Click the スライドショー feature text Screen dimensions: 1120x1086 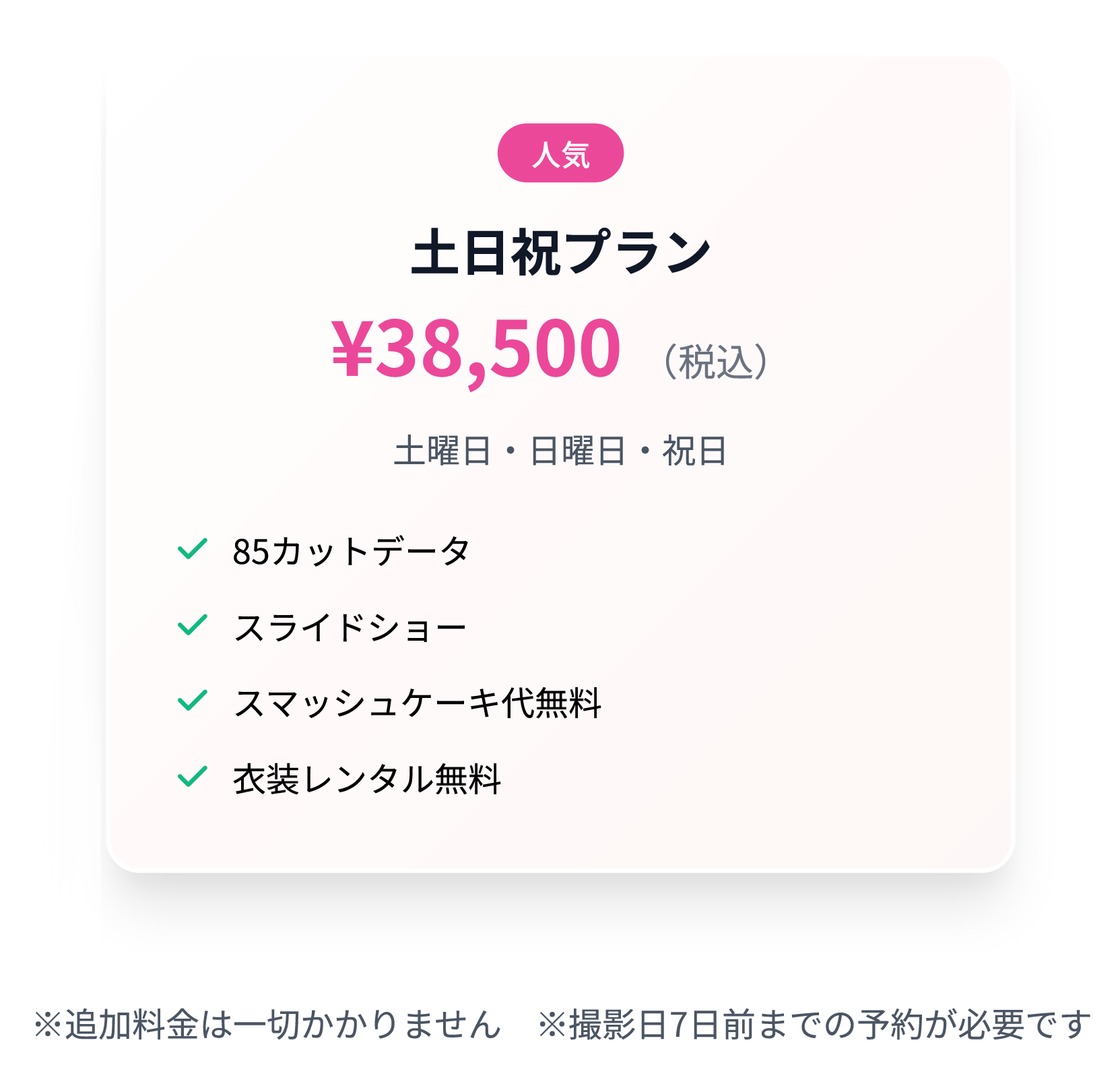pos(350,627)
